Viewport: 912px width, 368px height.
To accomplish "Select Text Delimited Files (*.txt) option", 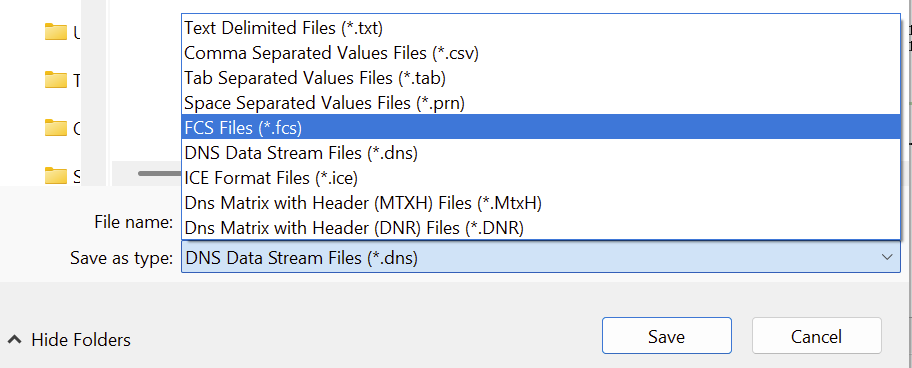I will [x=541, y=27].
